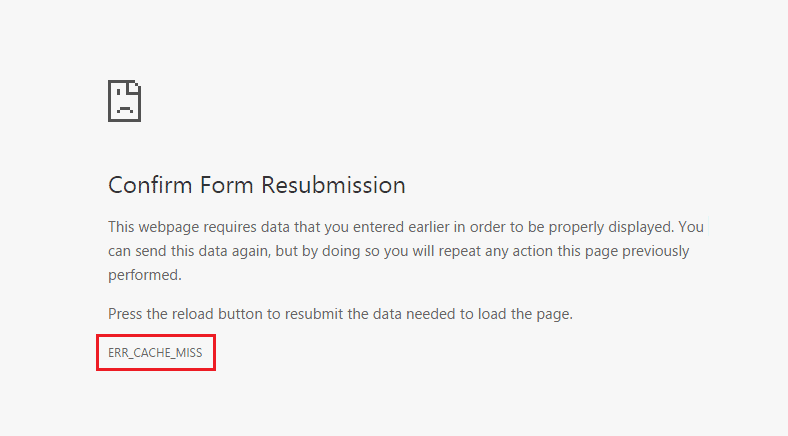Click the word "reload" in the instruction sentence
Image resolution: width=788 pixels, height=436 pixels.
pos(192,314)
